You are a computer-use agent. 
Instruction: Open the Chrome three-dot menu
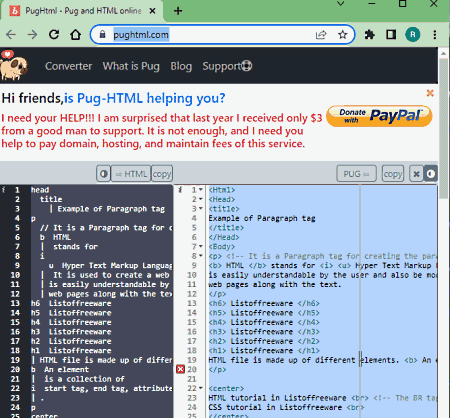click(x=435, y=35)
